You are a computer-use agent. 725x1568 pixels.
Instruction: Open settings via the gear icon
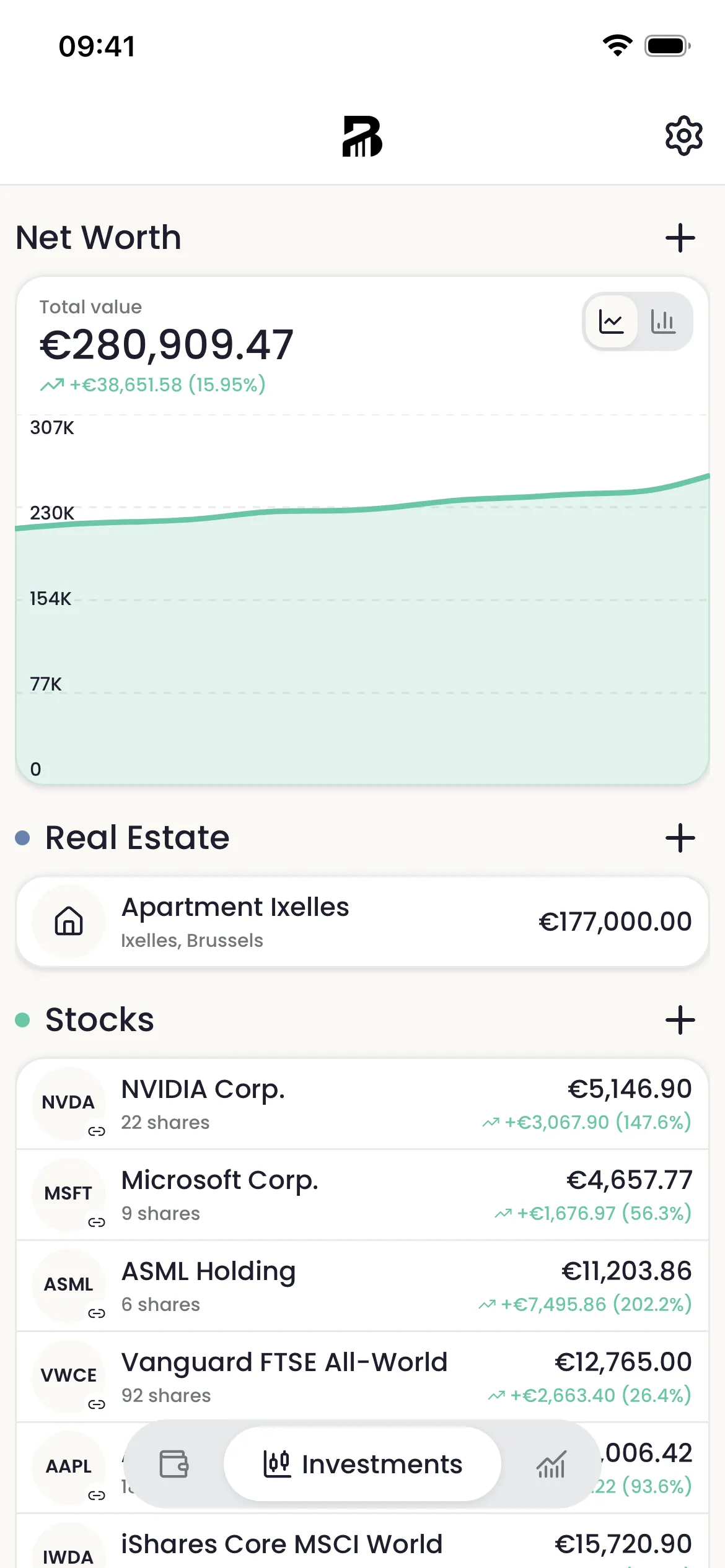[683, 136]
